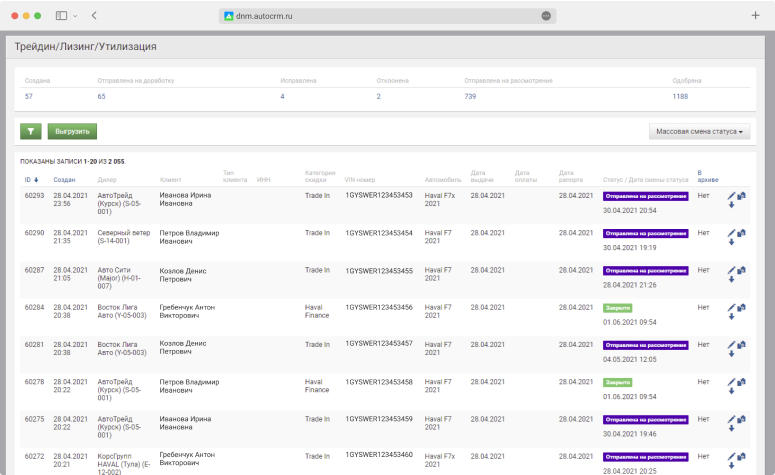
Task: Click down-arrow icon for record 60287
Action: click(731, 280)
